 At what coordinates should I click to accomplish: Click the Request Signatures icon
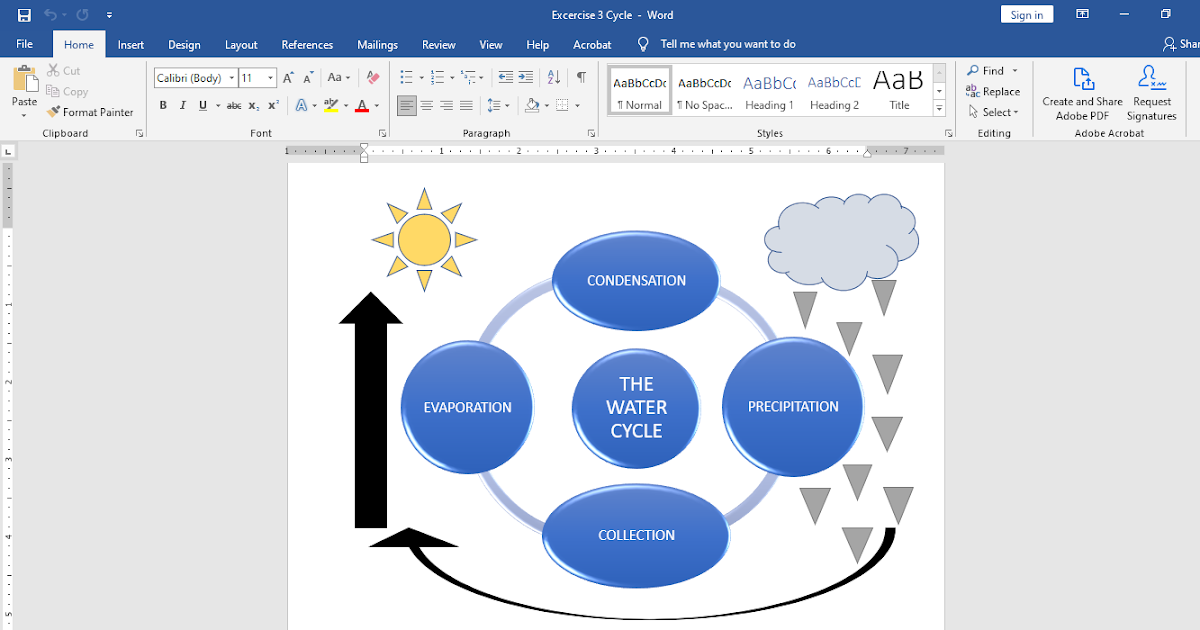[x=1151, y=90]
